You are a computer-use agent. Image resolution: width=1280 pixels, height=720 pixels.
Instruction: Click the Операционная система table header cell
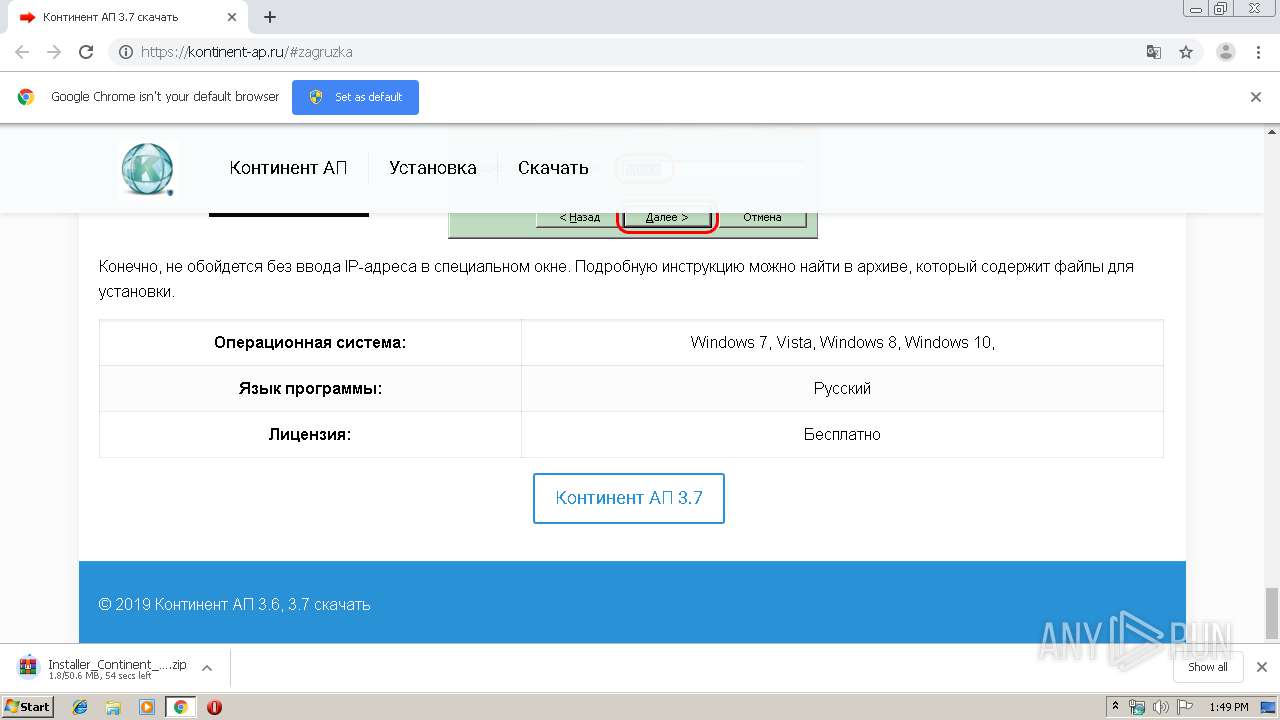pos(310,343)
